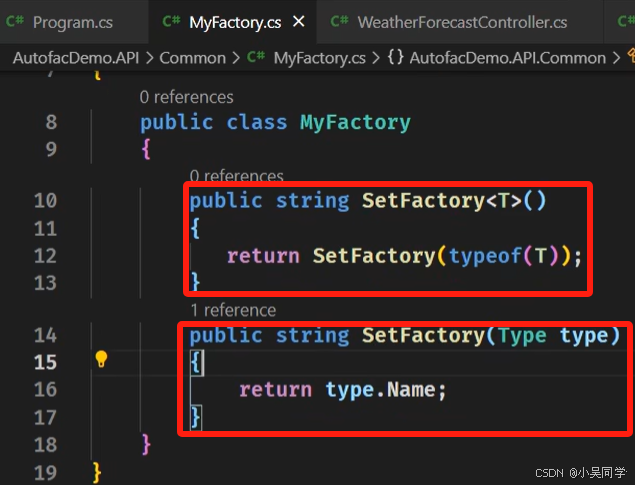Viewport: 635px width, 485px height.
Task: Click the closing brace on line 17
Action: pyautogui.click(x=196, y=417)
